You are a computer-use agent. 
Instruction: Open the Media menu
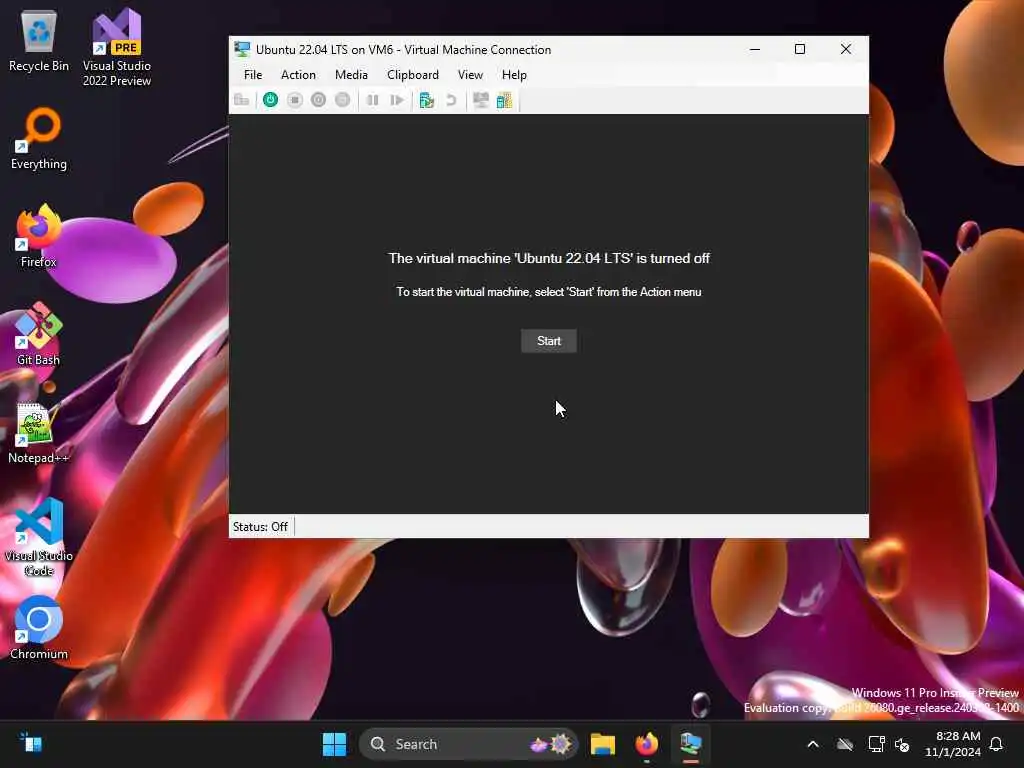point(351,74)
